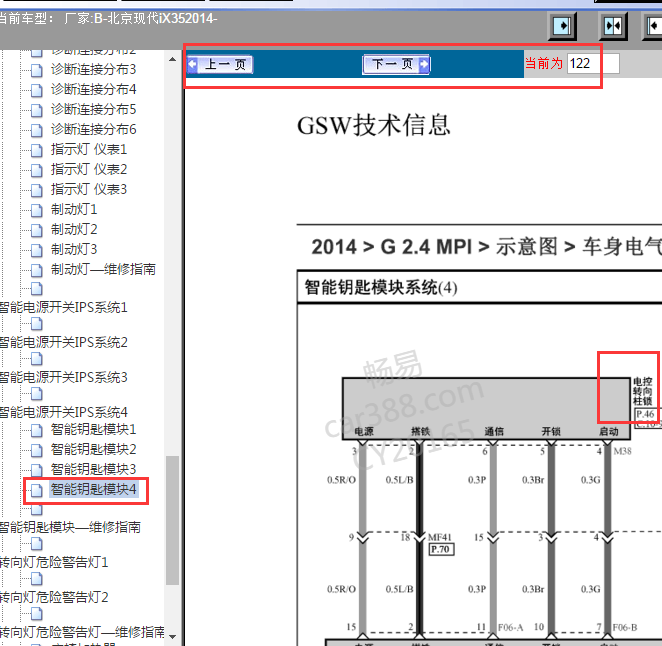Click the GSW技术信息 heading
Screen dimensions: 662x646
[374, 125]
